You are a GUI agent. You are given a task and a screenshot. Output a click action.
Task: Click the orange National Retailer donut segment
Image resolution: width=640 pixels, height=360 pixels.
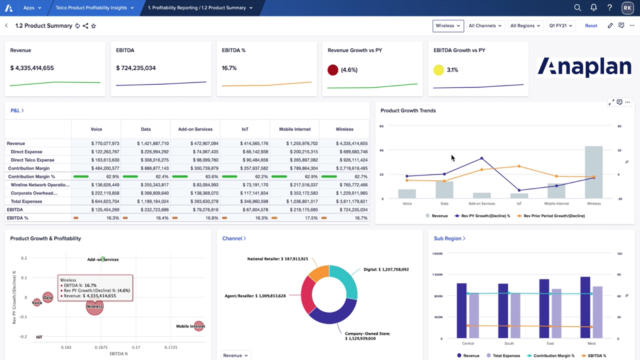pyautogui.click(x=320, y=272)
